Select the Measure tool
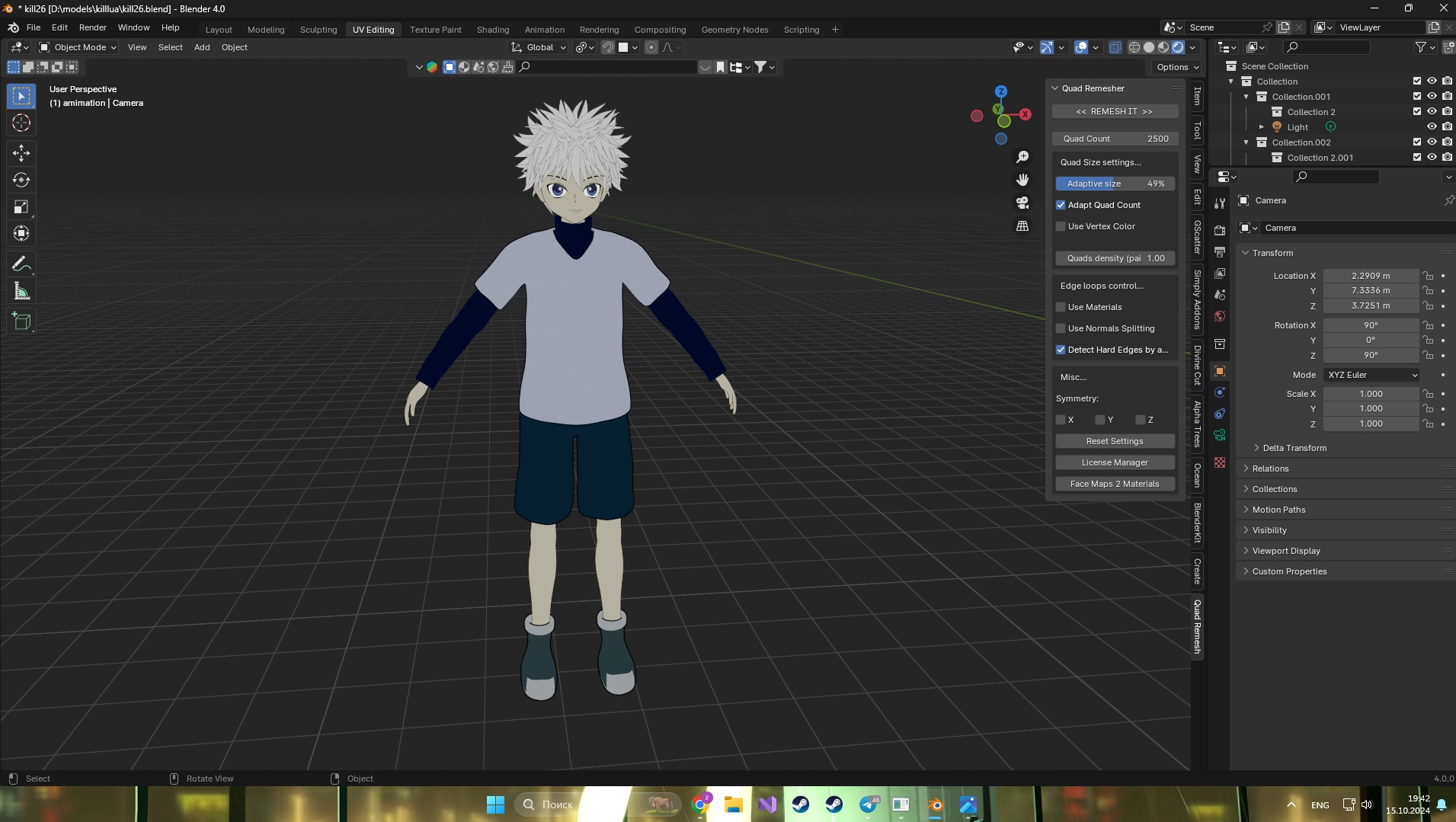 (x=21, y=291)
